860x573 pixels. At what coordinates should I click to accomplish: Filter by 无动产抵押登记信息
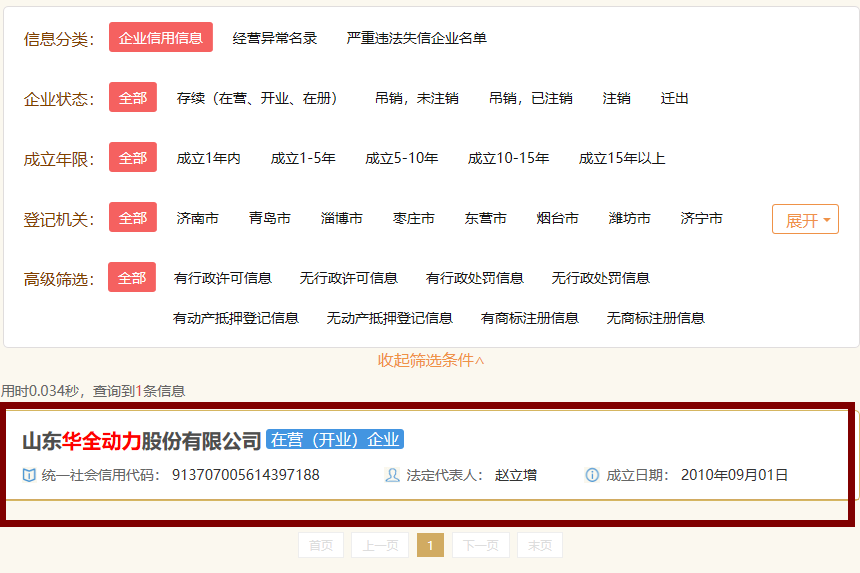click(389, 318)
